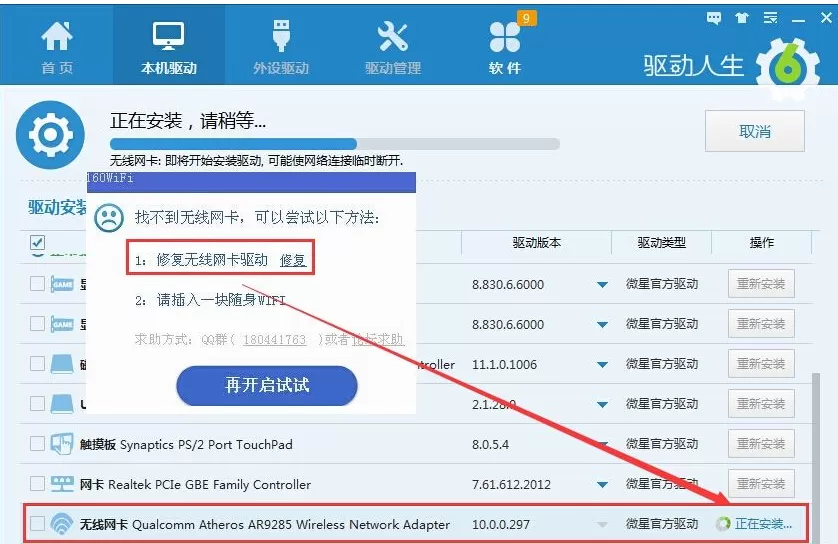Open the feedback chat icon in title bar
This screenshot has height=544, width=838.
coord(713,19)
